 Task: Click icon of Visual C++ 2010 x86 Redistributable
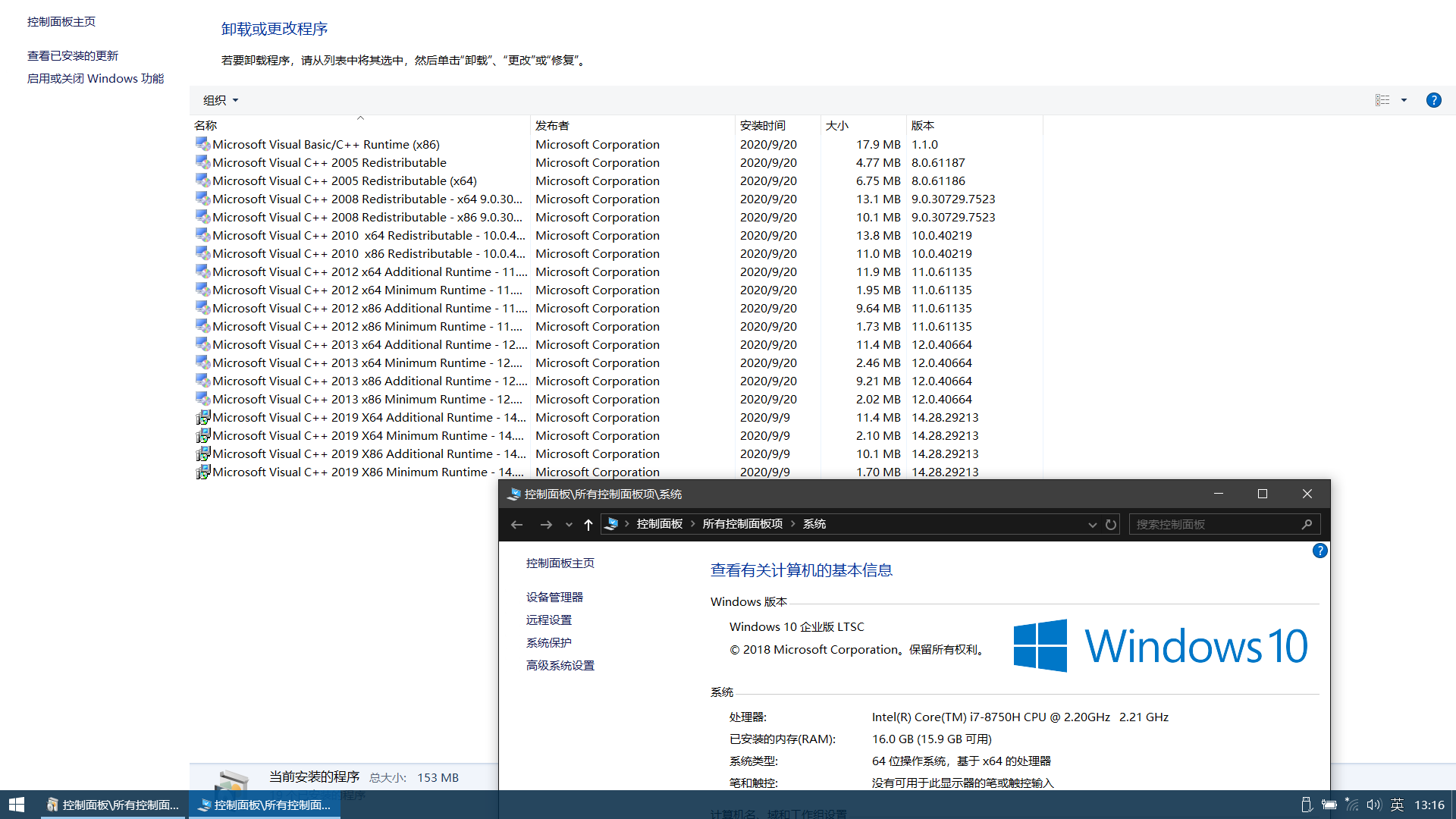coord(202,253)
